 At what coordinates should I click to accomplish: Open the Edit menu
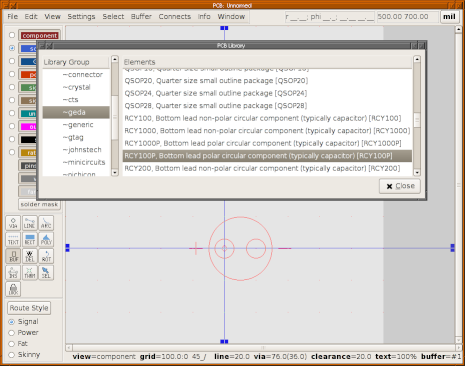coord(31,16)
